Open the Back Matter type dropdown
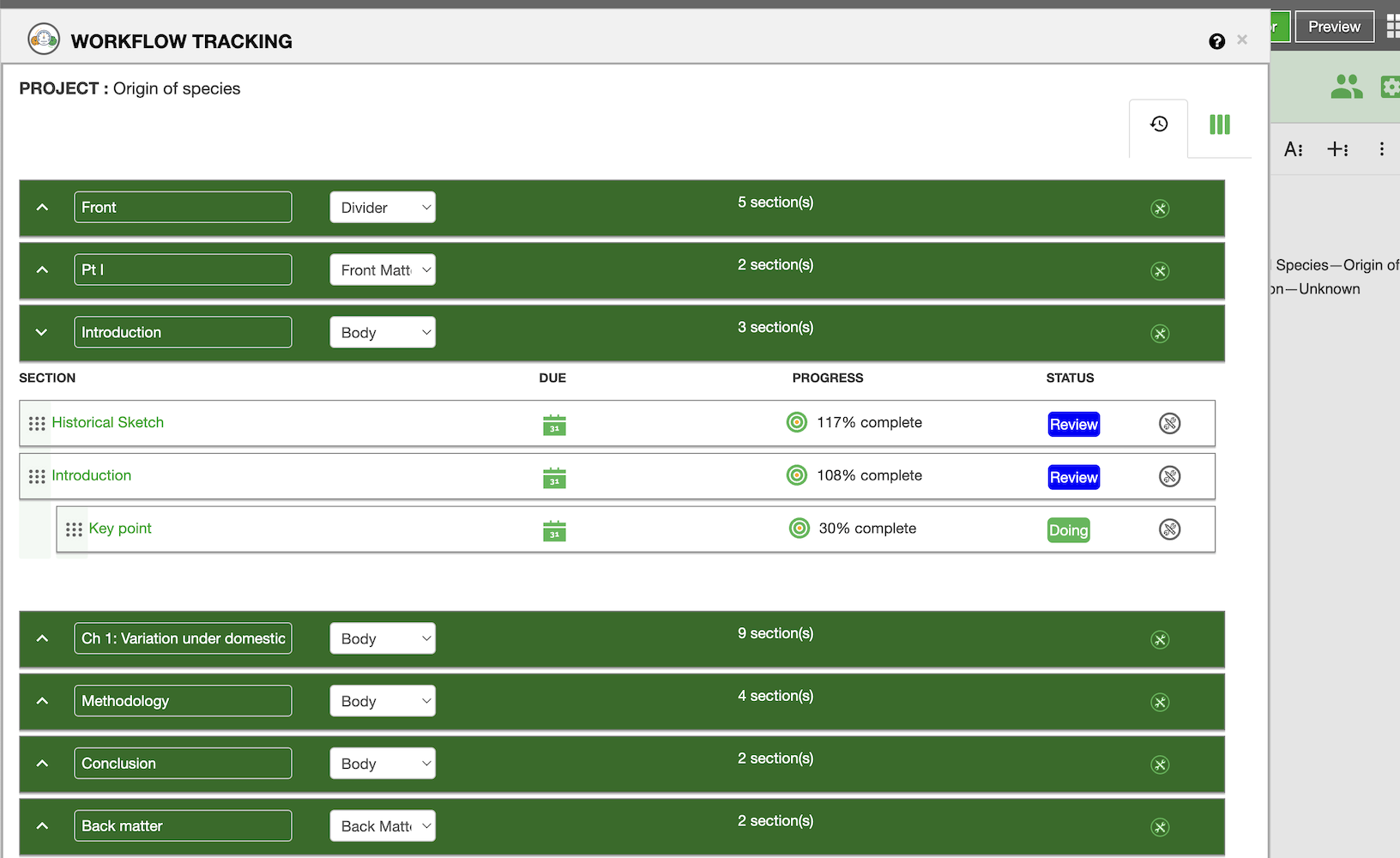This screenshot has width=1400, height=858. point(383,826)
